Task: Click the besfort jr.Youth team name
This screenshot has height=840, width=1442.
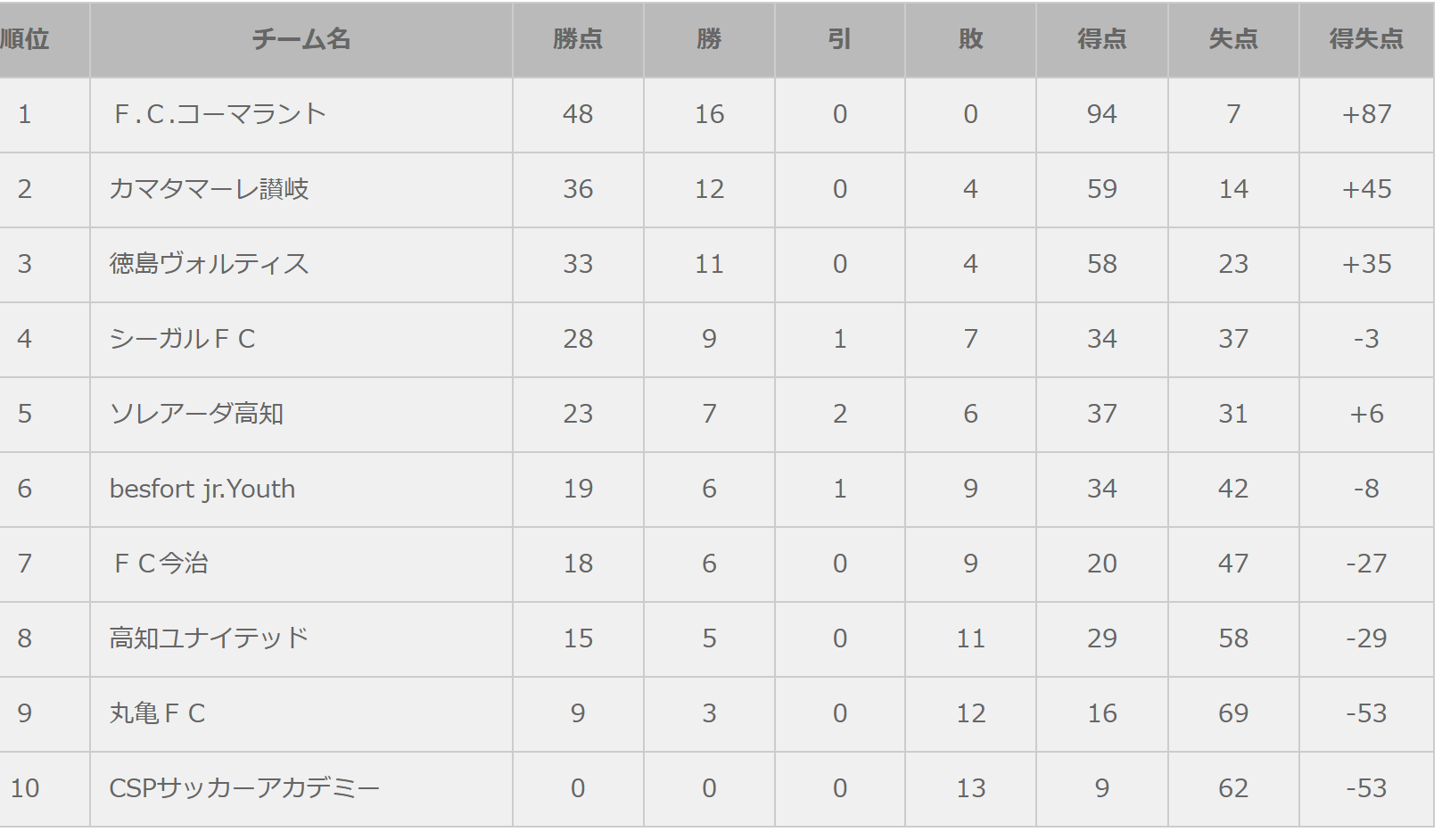Action: click(202, 489)
